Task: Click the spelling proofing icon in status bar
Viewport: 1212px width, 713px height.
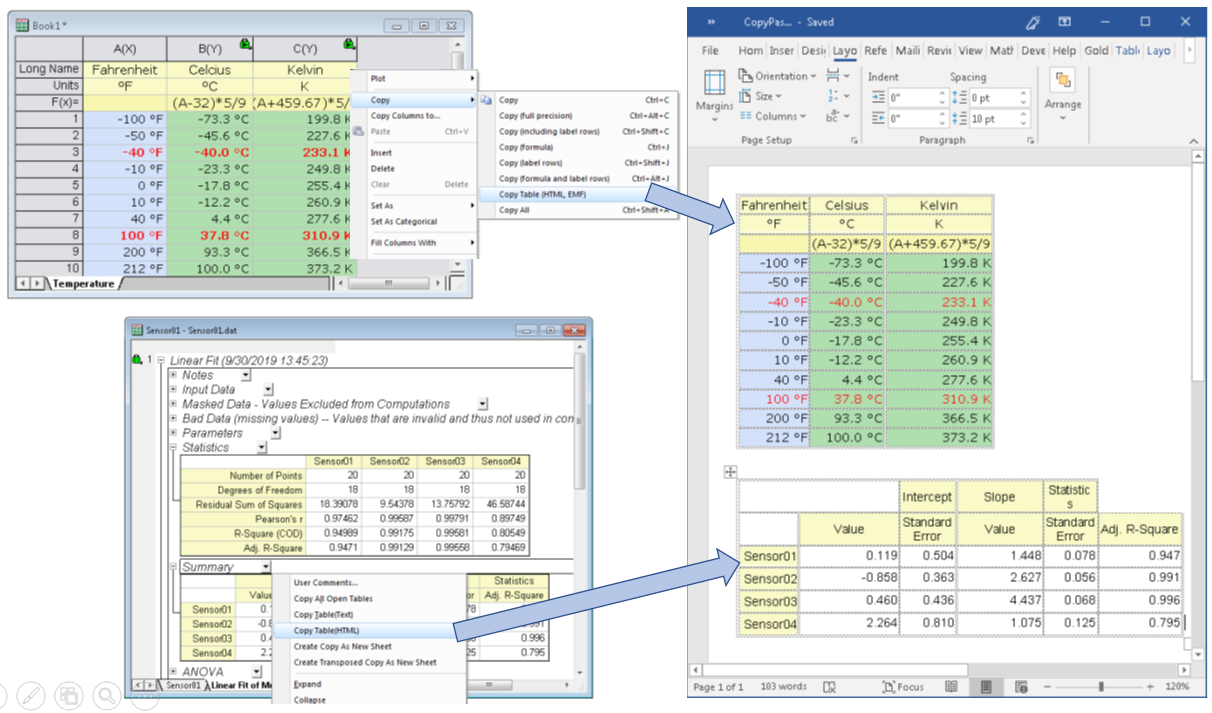Action: pos(829,687)
